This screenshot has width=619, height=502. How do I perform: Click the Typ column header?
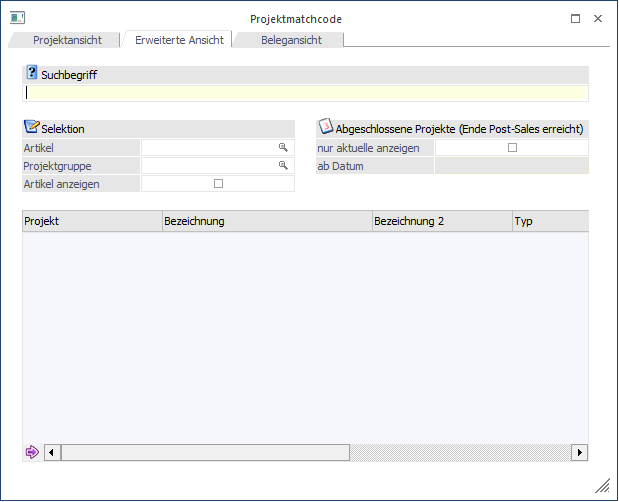(549, 221)
